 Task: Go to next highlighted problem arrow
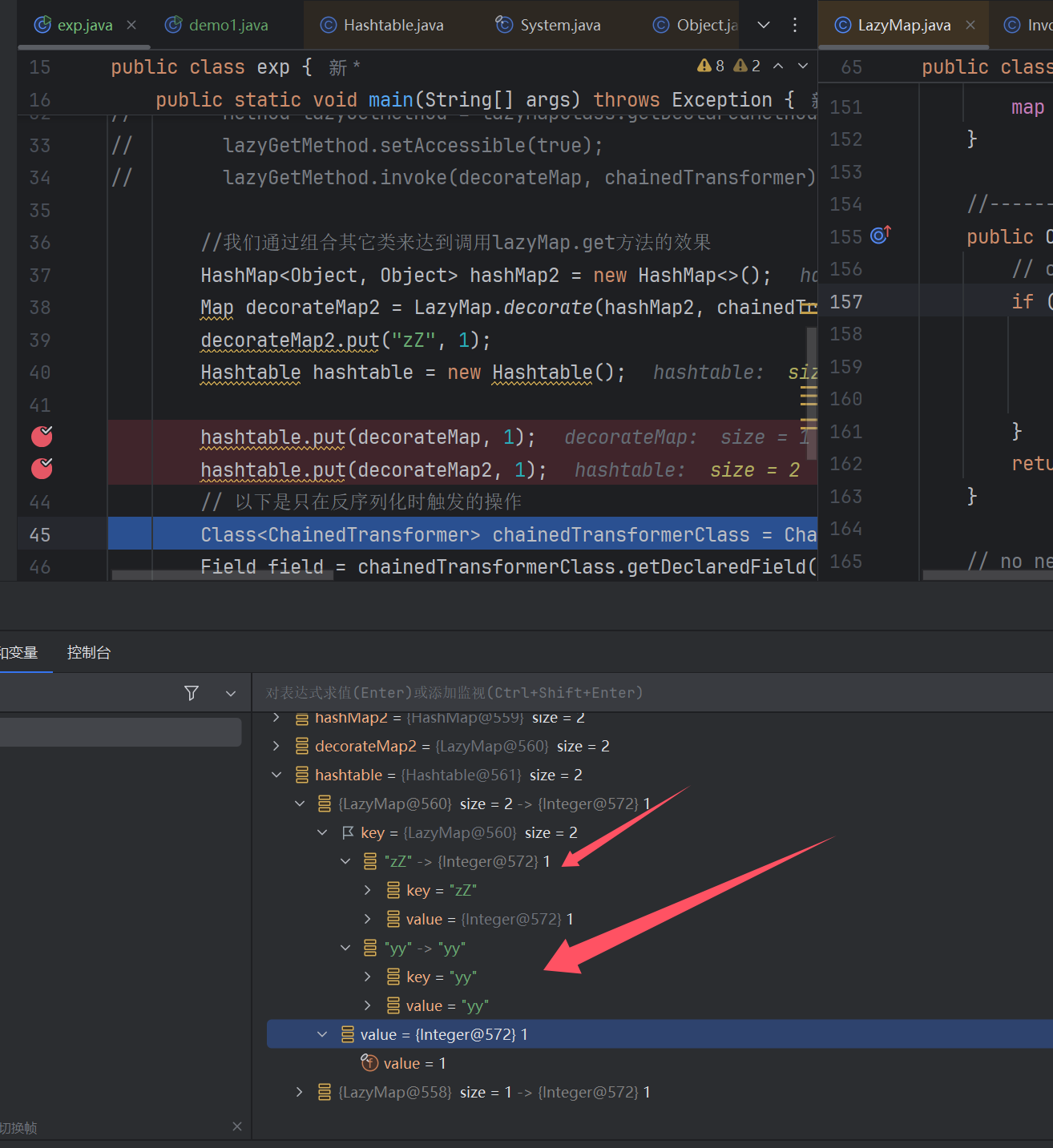[803, 66]
